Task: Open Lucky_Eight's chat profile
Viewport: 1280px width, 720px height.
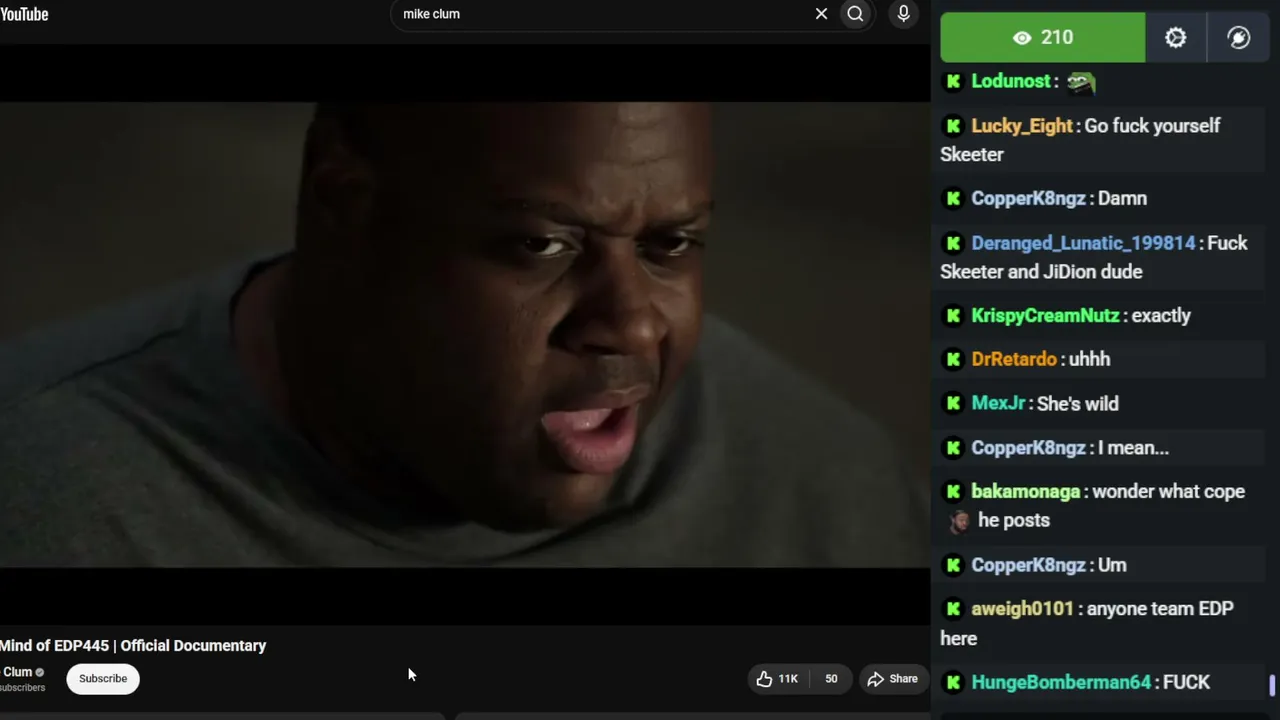Action: point(1022,126)
